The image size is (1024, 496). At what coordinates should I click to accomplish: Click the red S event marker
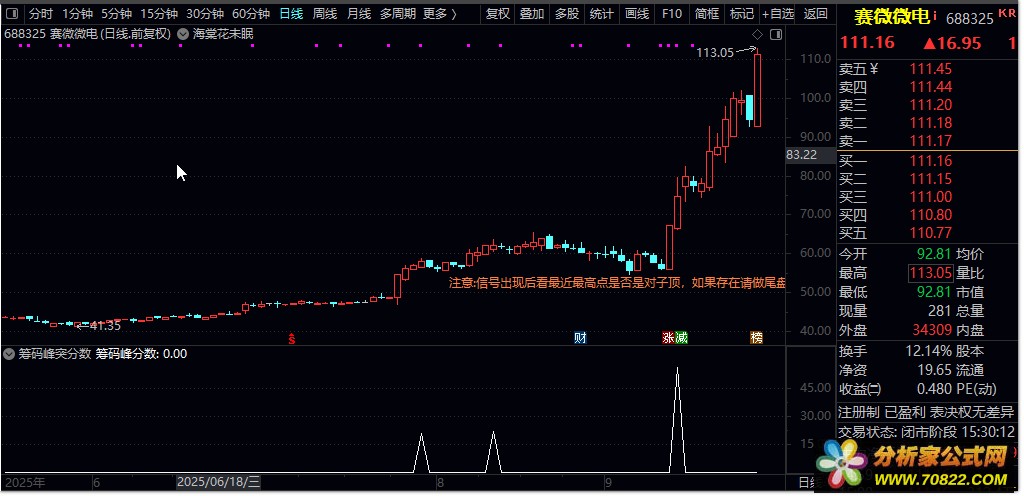click(x=292, y=338)
